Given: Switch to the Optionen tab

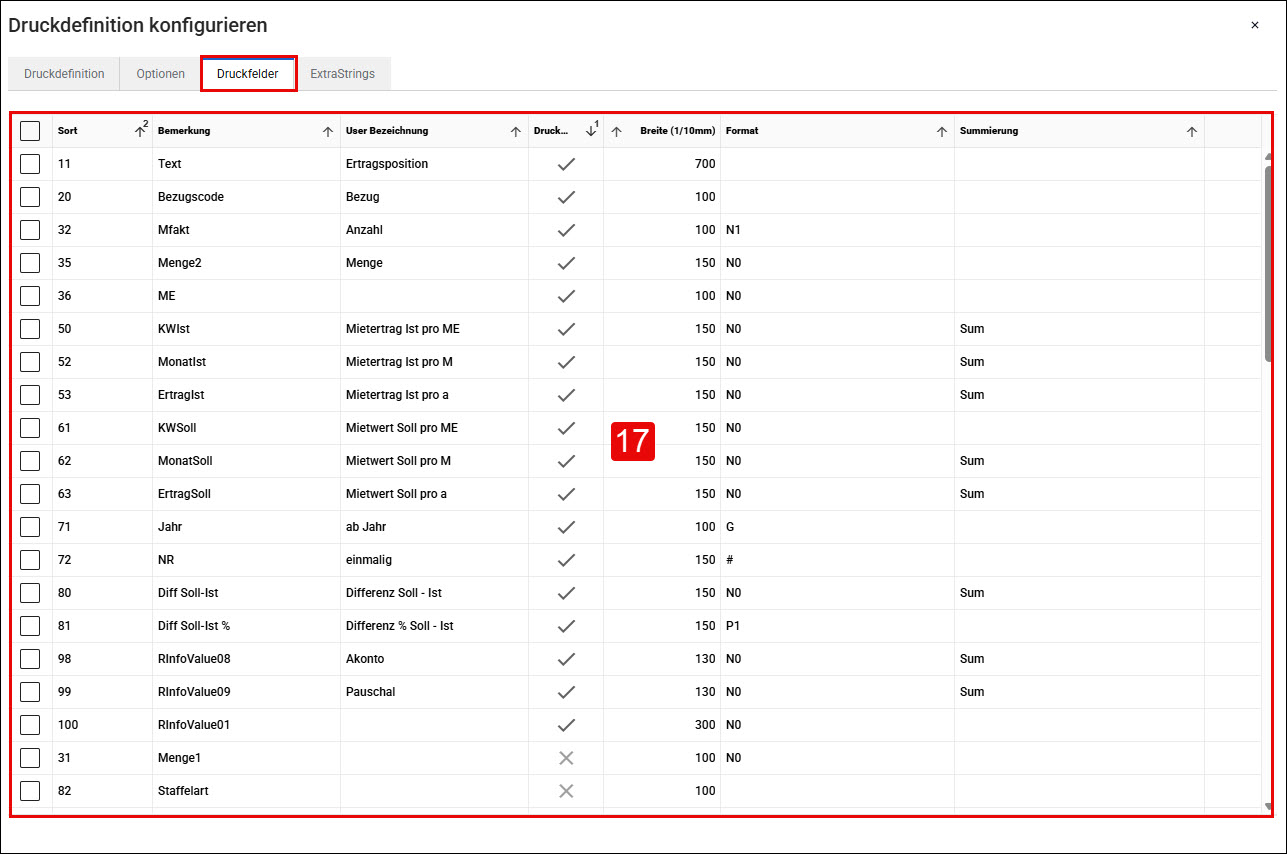Looking at the screenshot, I should (x=161, y=74).
